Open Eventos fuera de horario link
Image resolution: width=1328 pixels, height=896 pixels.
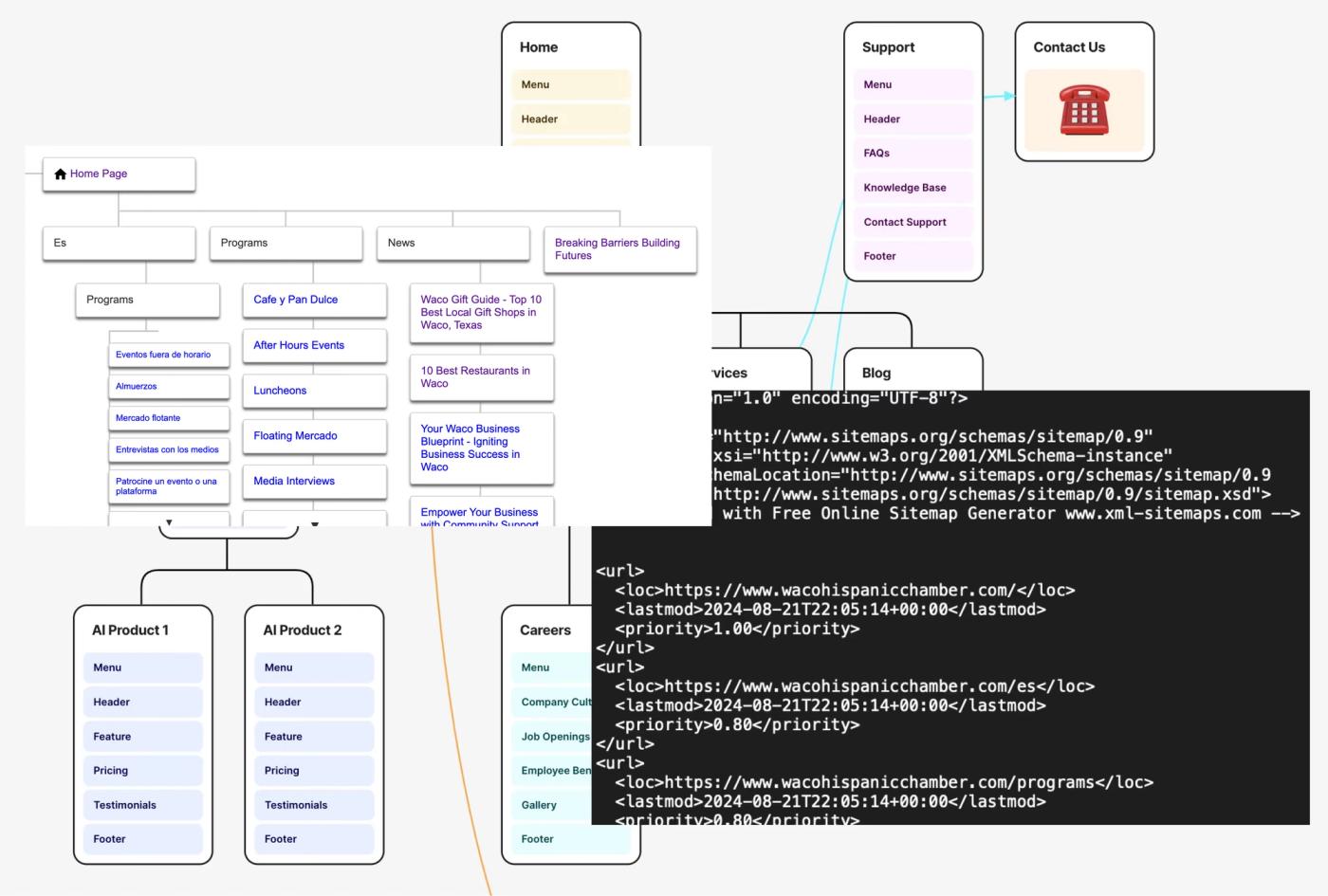tap(169, 356)
